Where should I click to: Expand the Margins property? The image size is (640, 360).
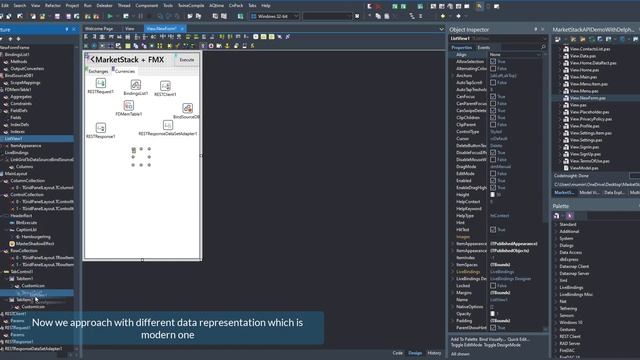(x=453, y=293)
